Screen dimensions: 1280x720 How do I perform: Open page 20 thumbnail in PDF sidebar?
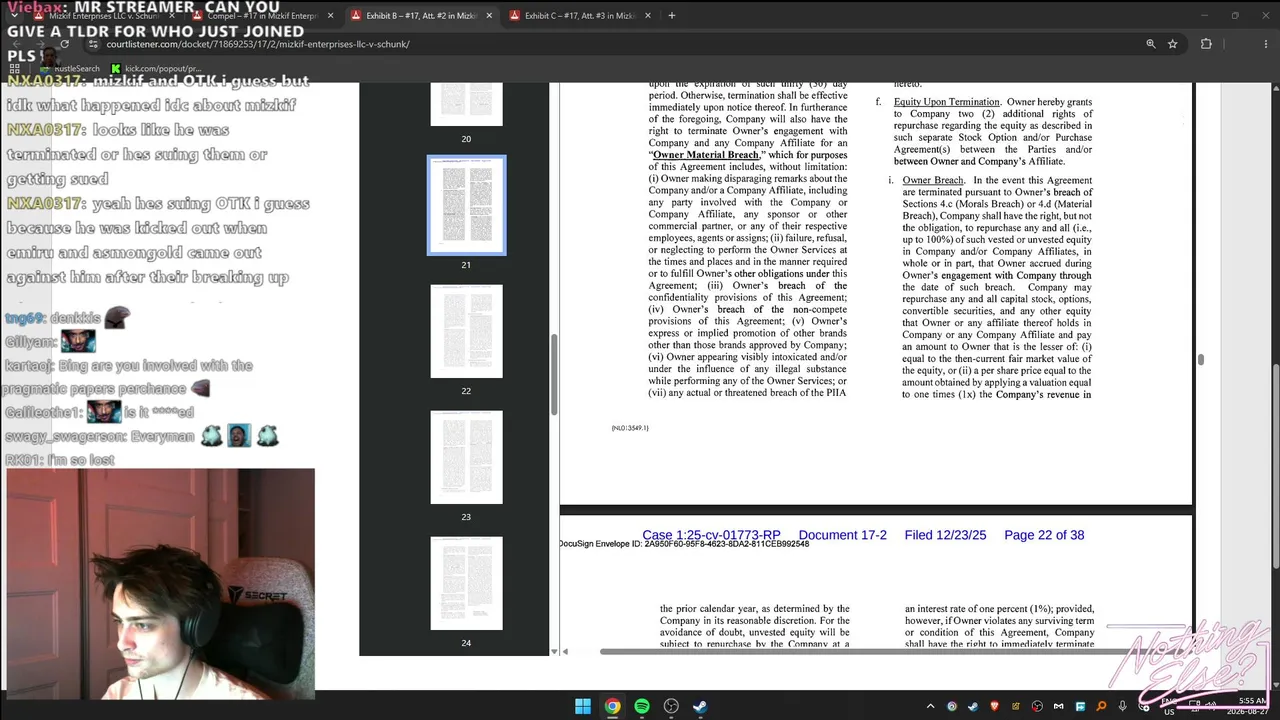point(466,104)
